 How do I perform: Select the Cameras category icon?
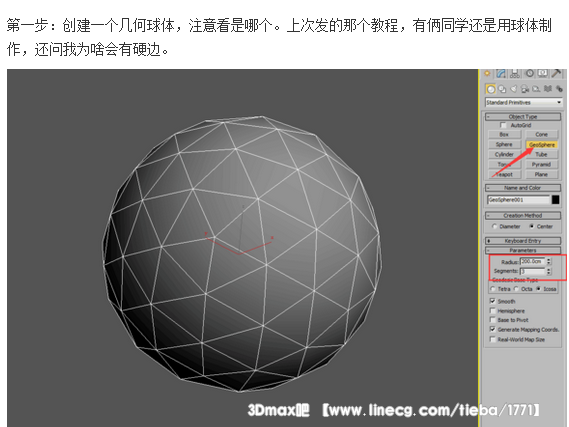point(525,89)
